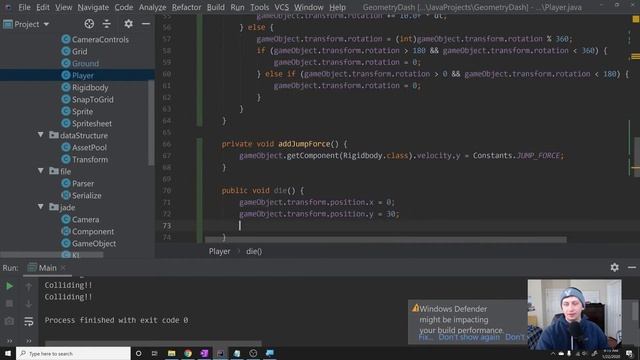This screenshot has height=360, width=640.
Task: Open Run panel settings gear
Action: click(x=614, y=267)
